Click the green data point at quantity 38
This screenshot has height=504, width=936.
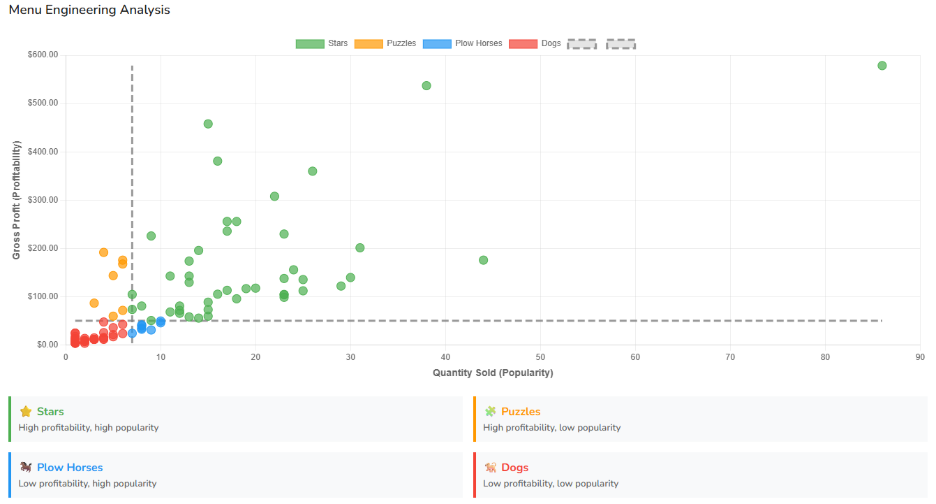[426, 86]
